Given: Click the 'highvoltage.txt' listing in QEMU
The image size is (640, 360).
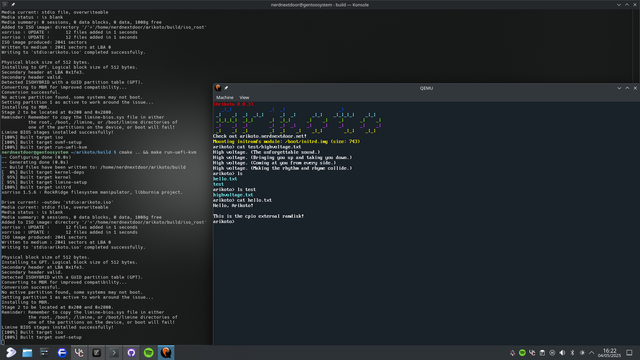Looking at the screenshot, I should click(233, 195).
